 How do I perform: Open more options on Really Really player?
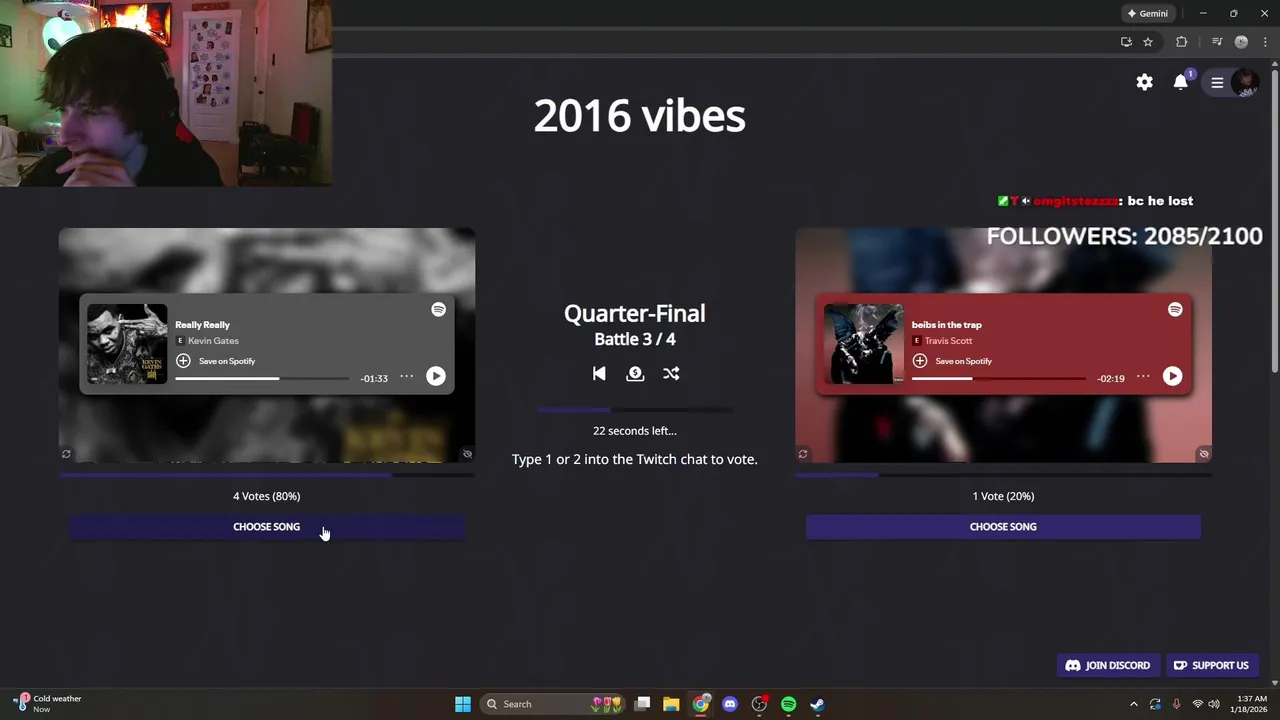coord(407,377)
